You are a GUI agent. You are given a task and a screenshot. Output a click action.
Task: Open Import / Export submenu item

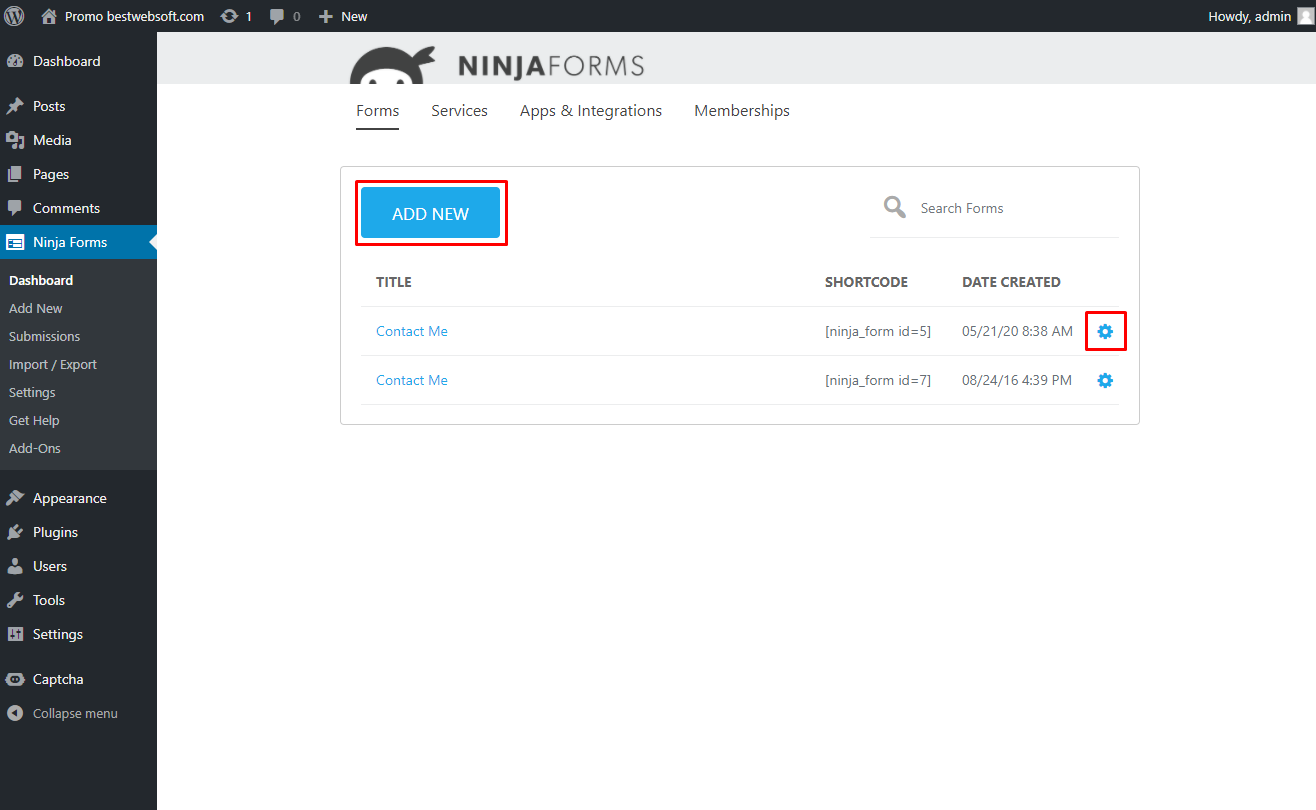pos(53,364)
